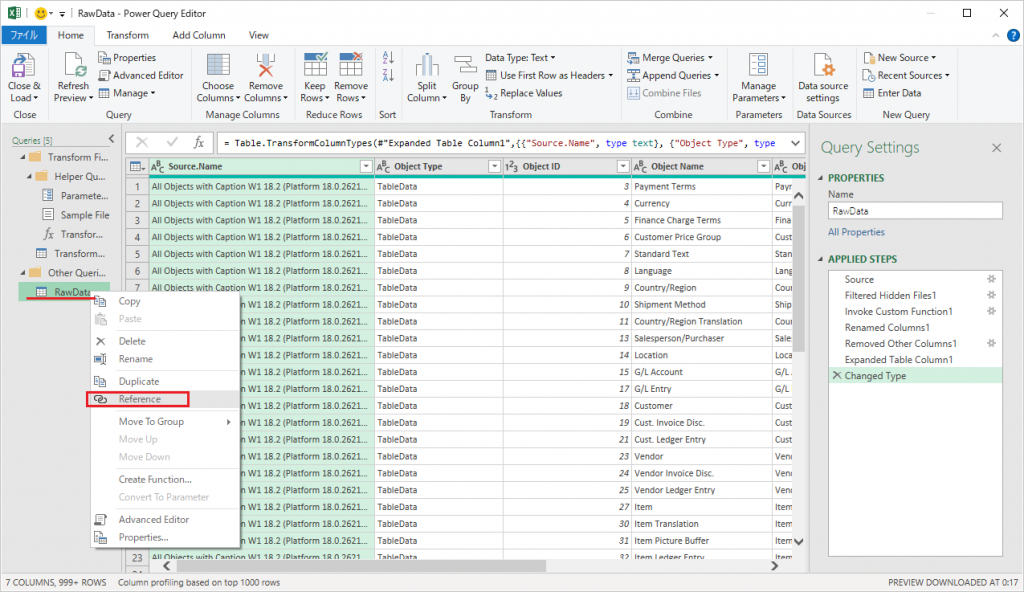Choose Delete in the context menu
This screenshot has height=592, width=1024.
[166, 341]
